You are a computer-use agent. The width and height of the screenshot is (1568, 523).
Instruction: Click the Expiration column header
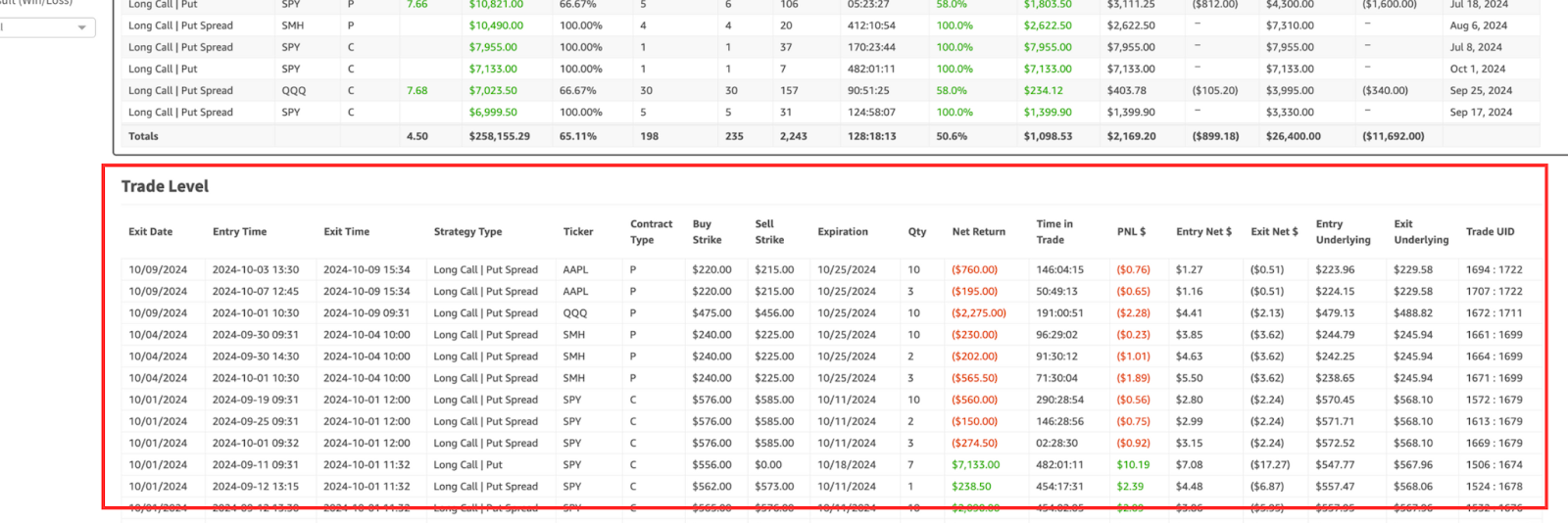843,232
